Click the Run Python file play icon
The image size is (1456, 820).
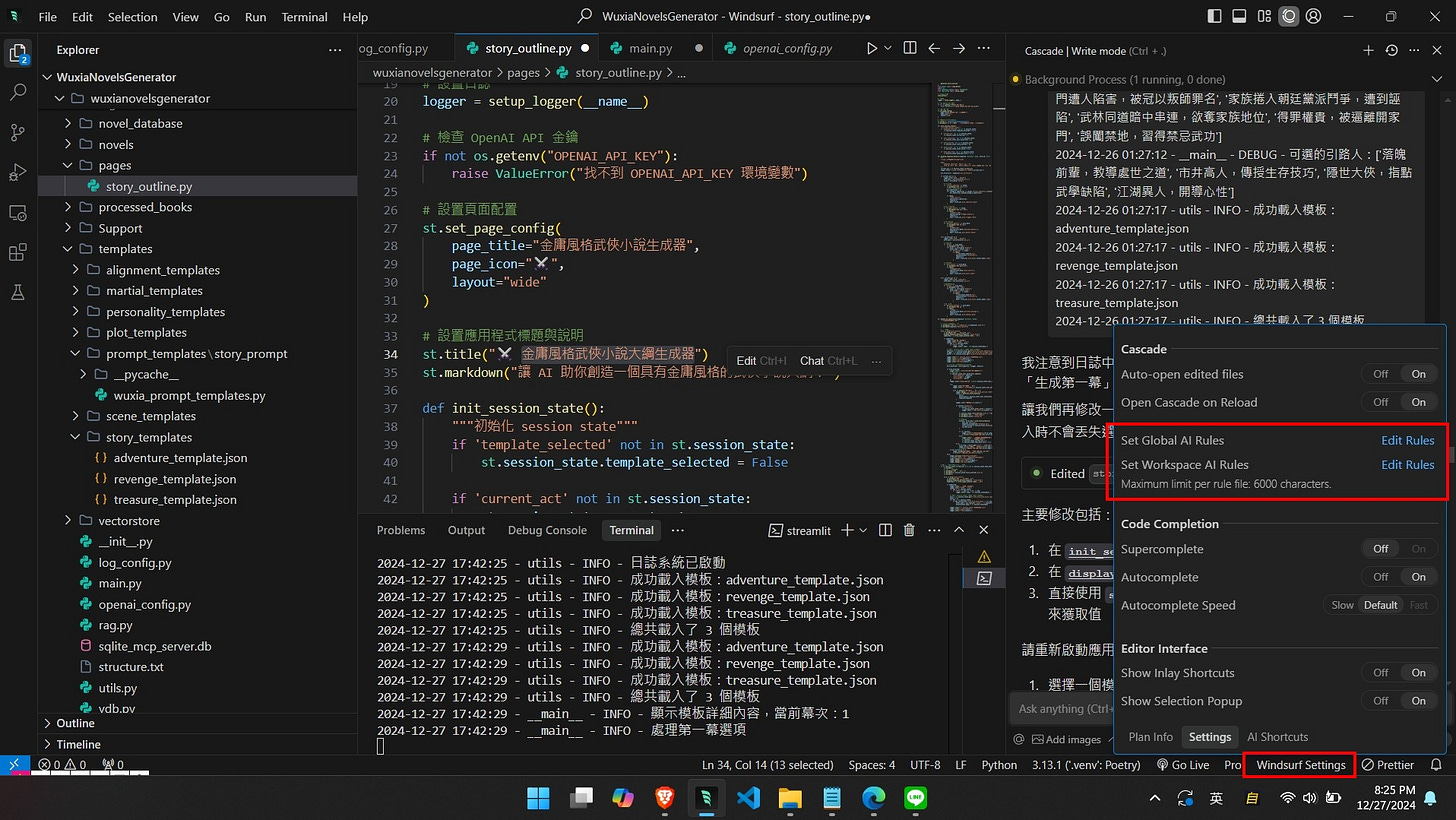872,47
